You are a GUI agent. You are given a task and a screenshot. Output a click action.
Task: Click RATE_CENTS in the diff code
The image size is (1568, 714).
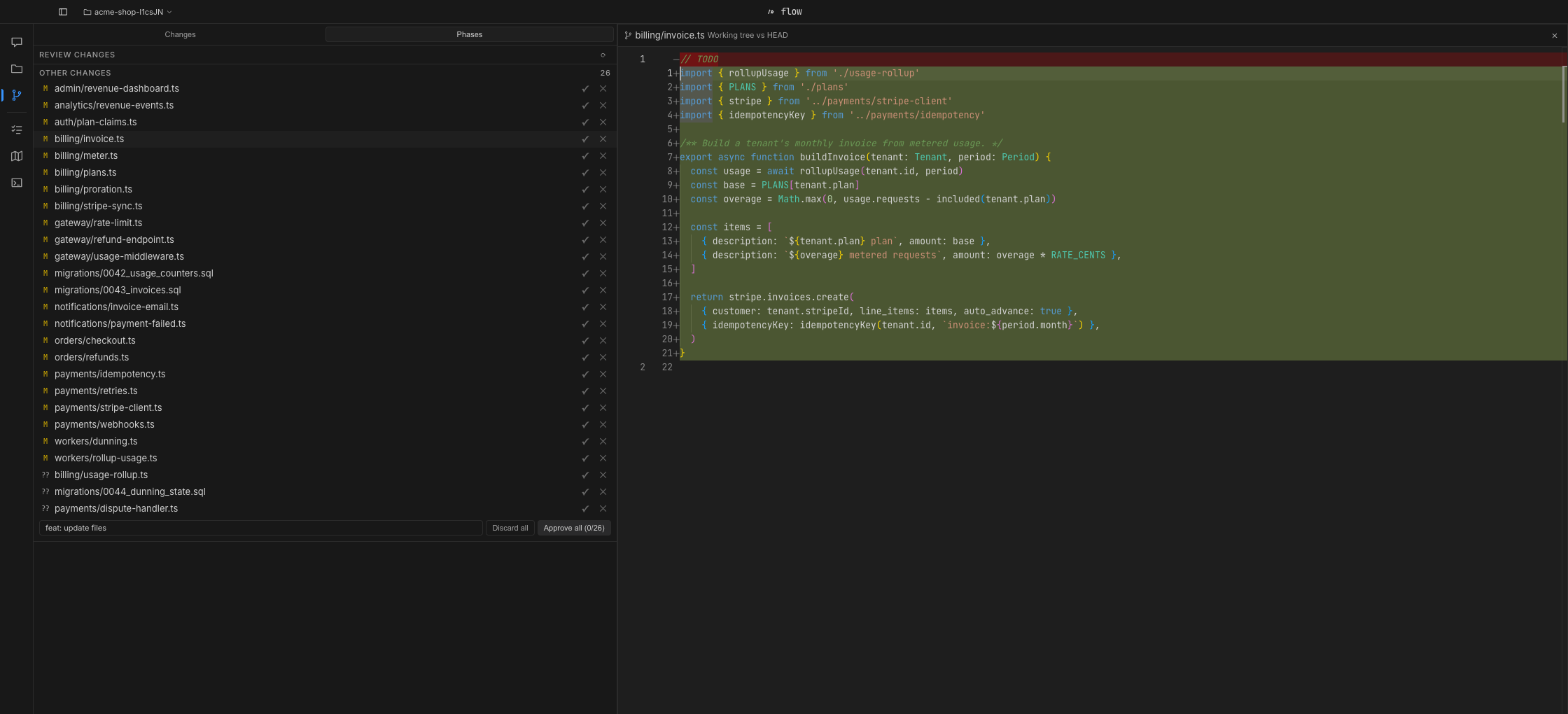pyautogui.click(x=1078, y=255)
